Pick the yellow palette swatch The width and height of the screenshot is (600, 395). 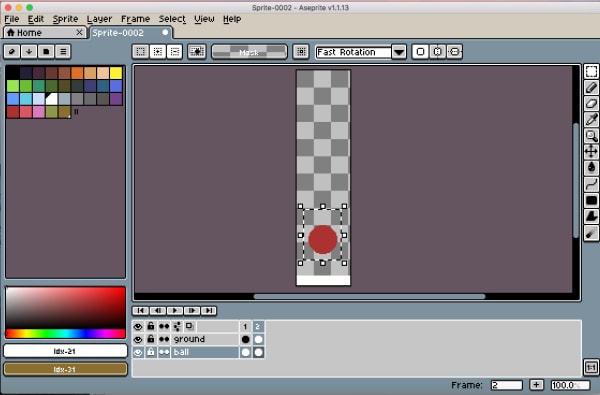click(x=116, y=73)
